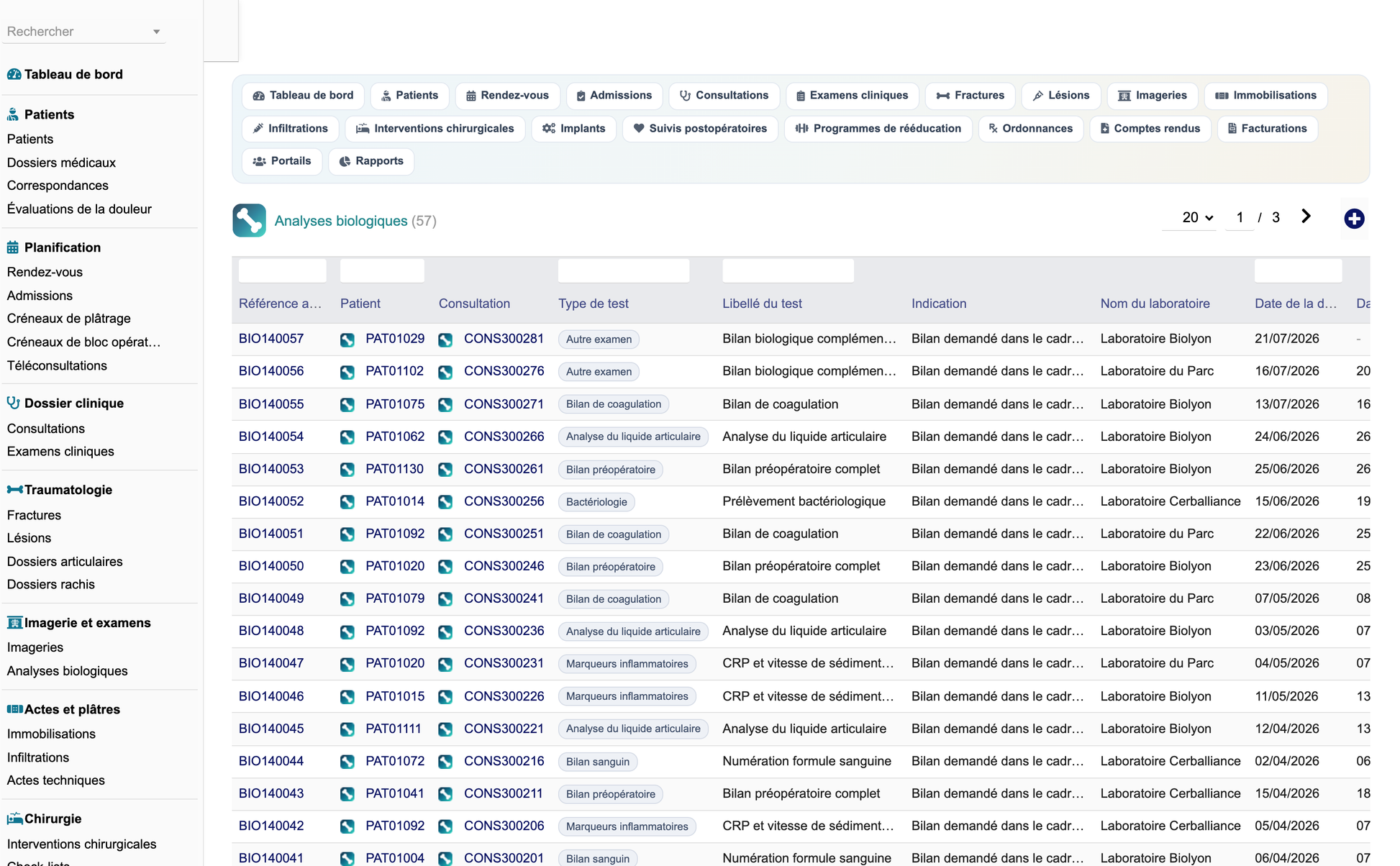Image resolution: width=1400 pixels, height=866 pixels.
Task: Click Bilan sanguin badge in BIO140044 row
Action: click(x=598, y=762)
